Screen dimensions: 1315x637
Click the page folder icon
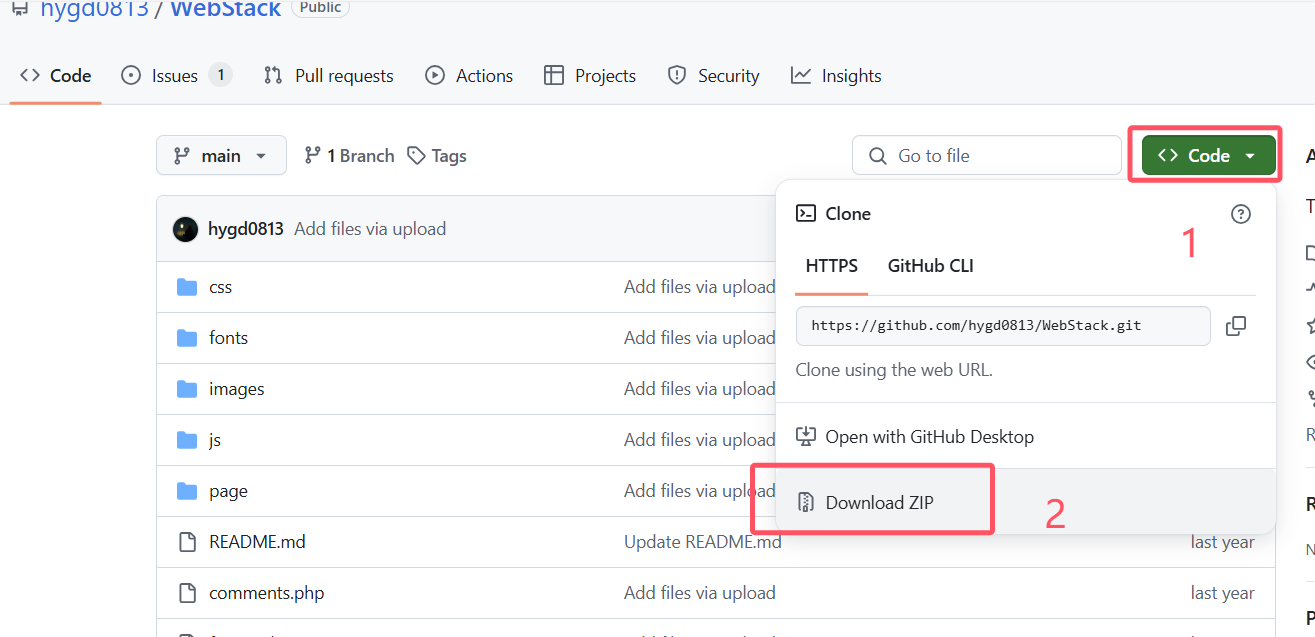(187, 491)
